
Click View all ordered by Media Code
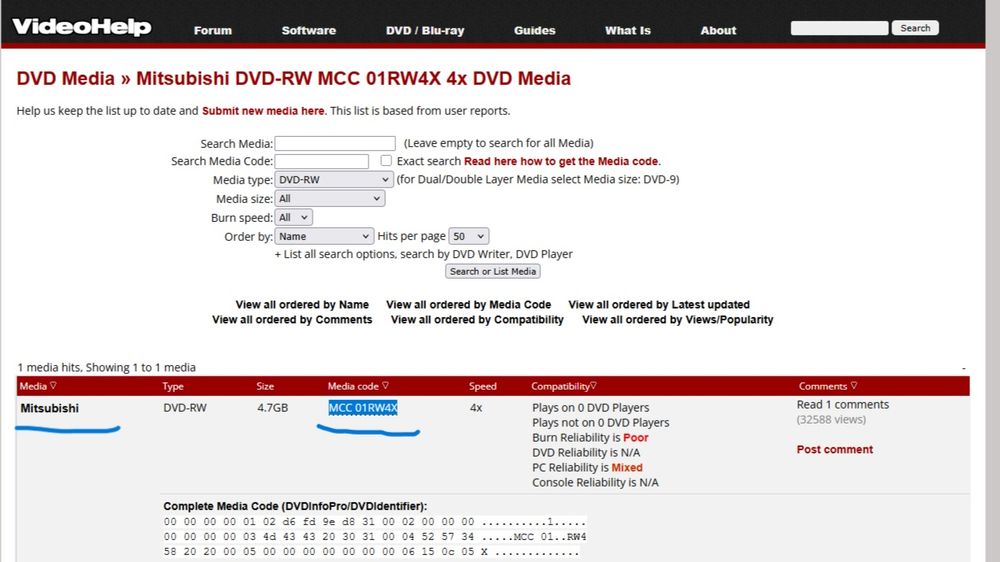(x=469, y=304)
